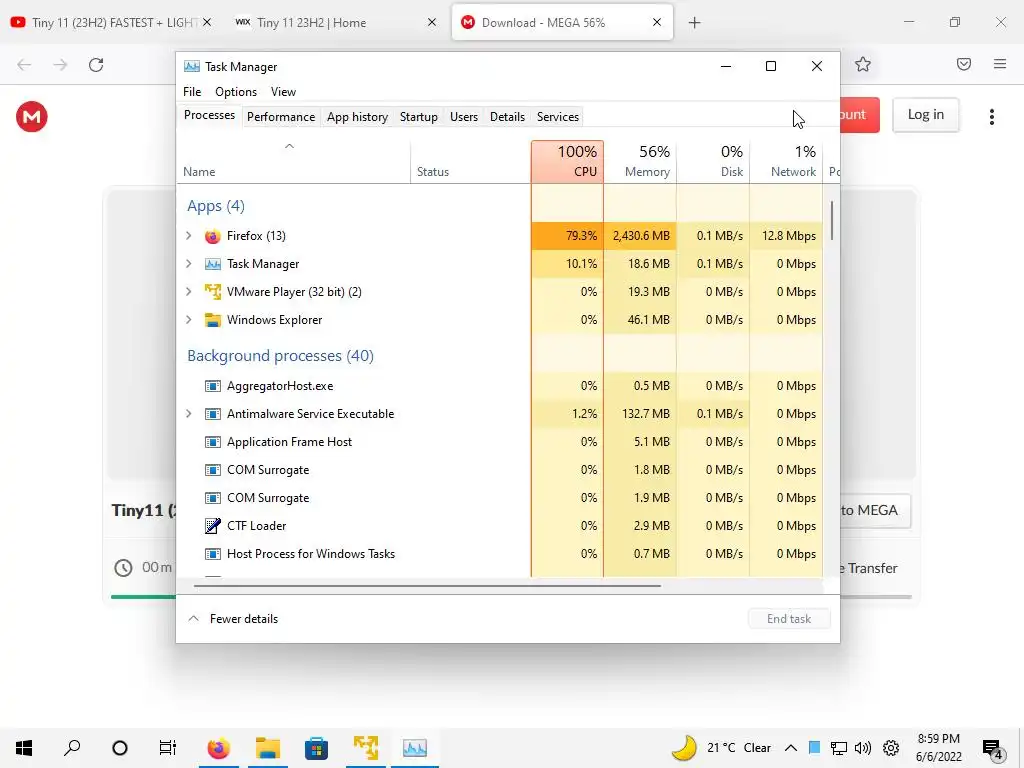
Task: Click the Task Manager horizontal scrollbar
Action: (427, 586)
